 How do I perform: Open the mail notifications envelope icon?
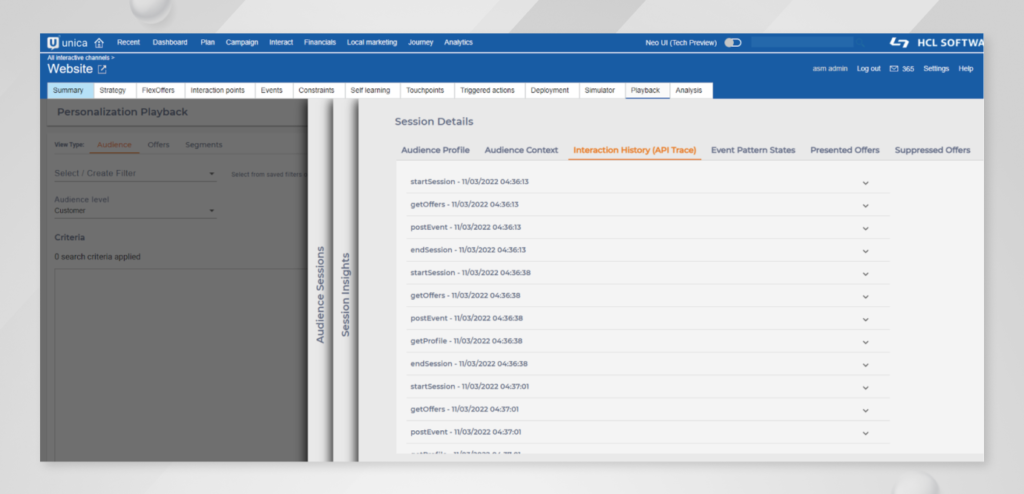tap(893, 69)
